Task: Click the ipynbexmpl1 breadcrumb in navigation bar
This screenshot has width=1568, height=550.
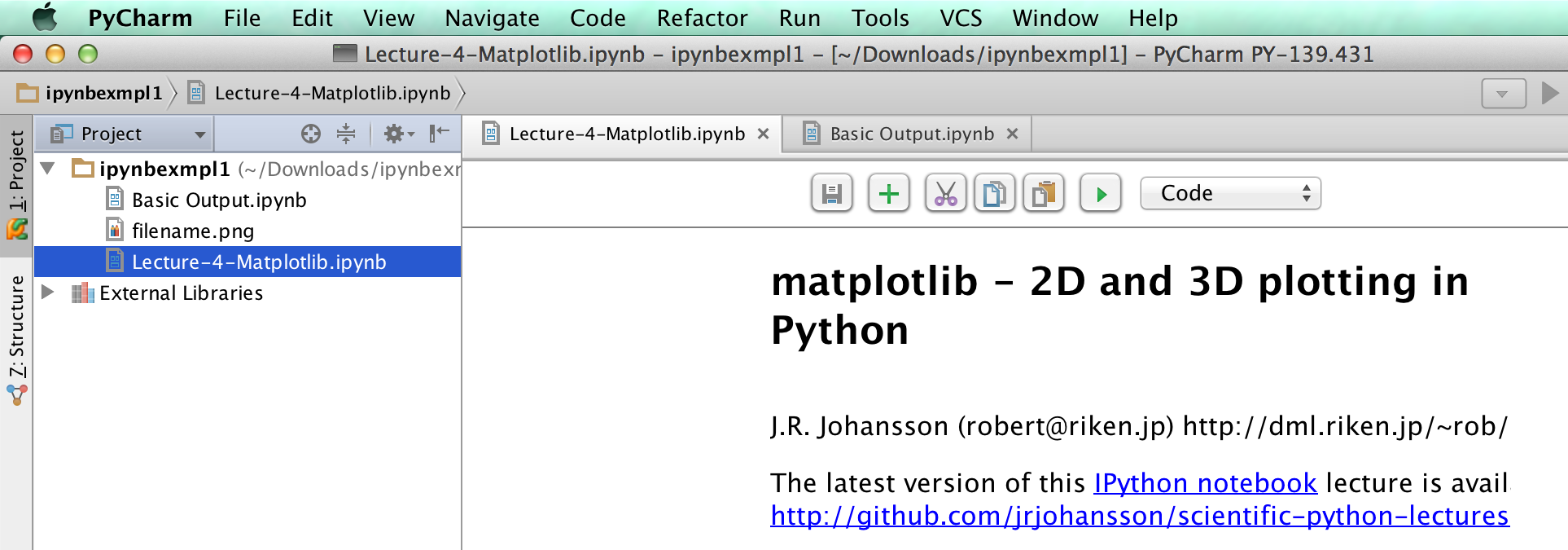Action: pyautogui.click(x=90, y=93)
